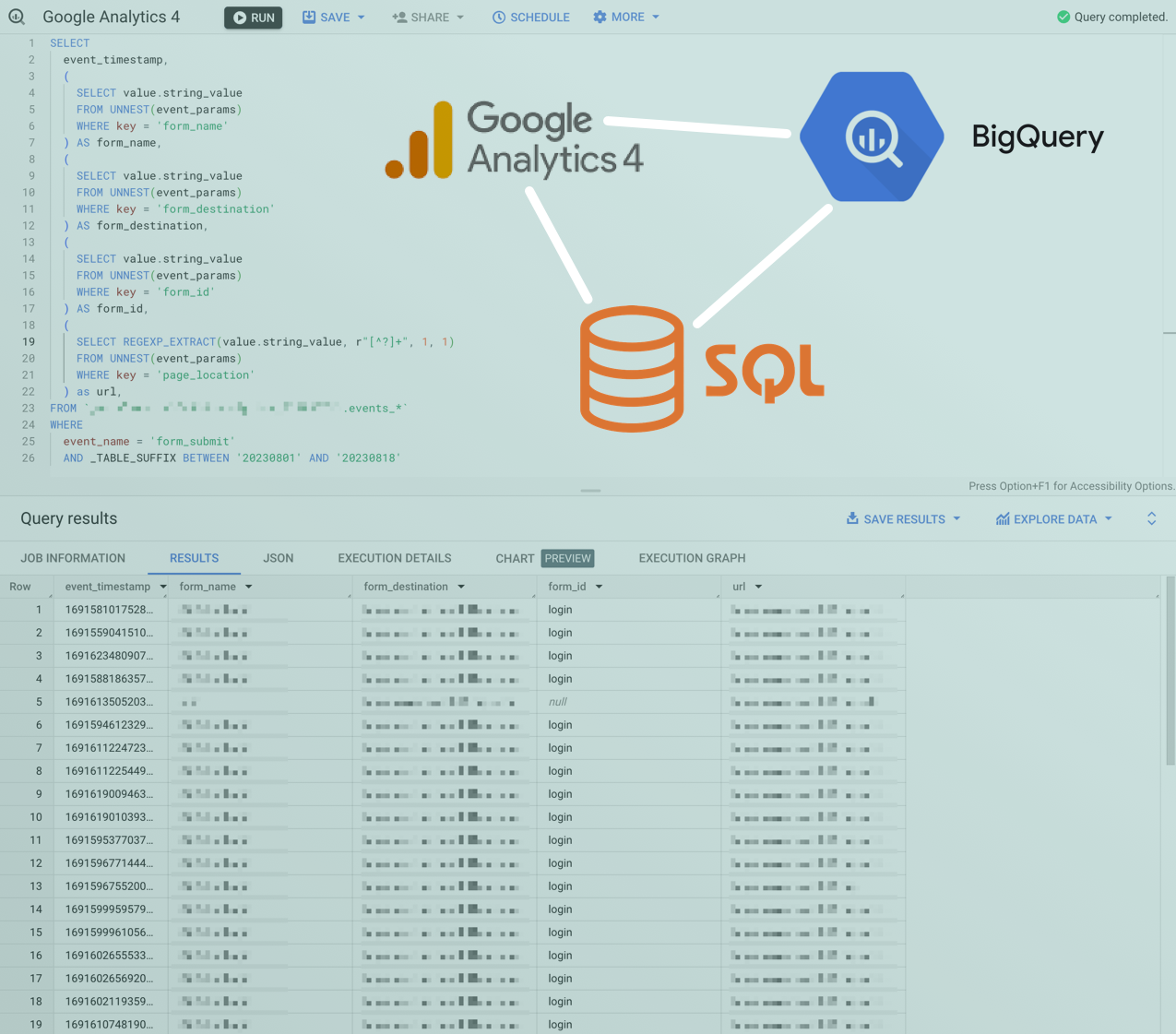Viewport: 1176px width, 1034px height.
Task: Open the Save dropdown menu
Action: [x=334, y=18]
